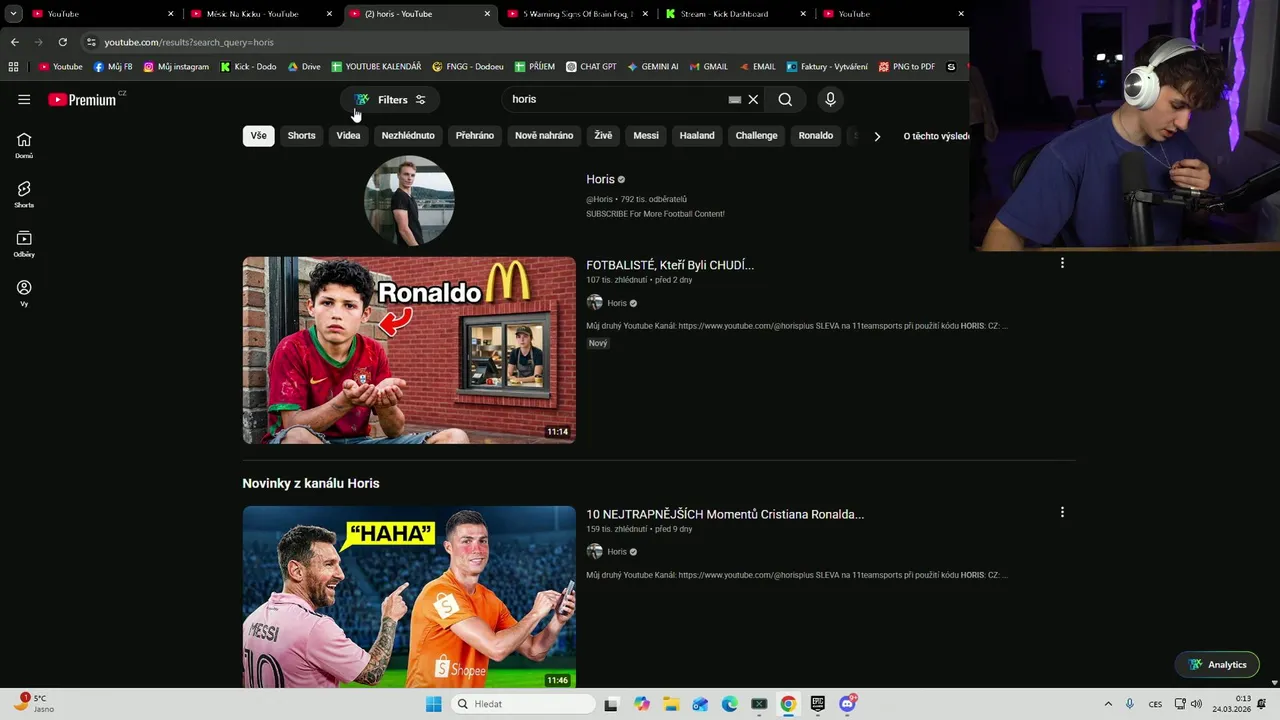The width and height of the screenshot is (1280, 720).
Task: Open the YOUTUBE KALENDÁŘ bookmark
Action: pyautogui.click(x=376, y=67)
